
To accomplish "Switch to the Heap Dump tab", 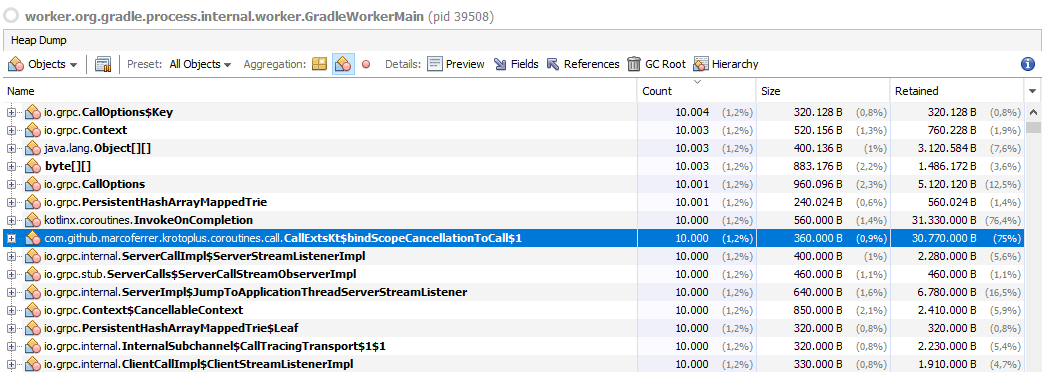I will click(39, 40).
